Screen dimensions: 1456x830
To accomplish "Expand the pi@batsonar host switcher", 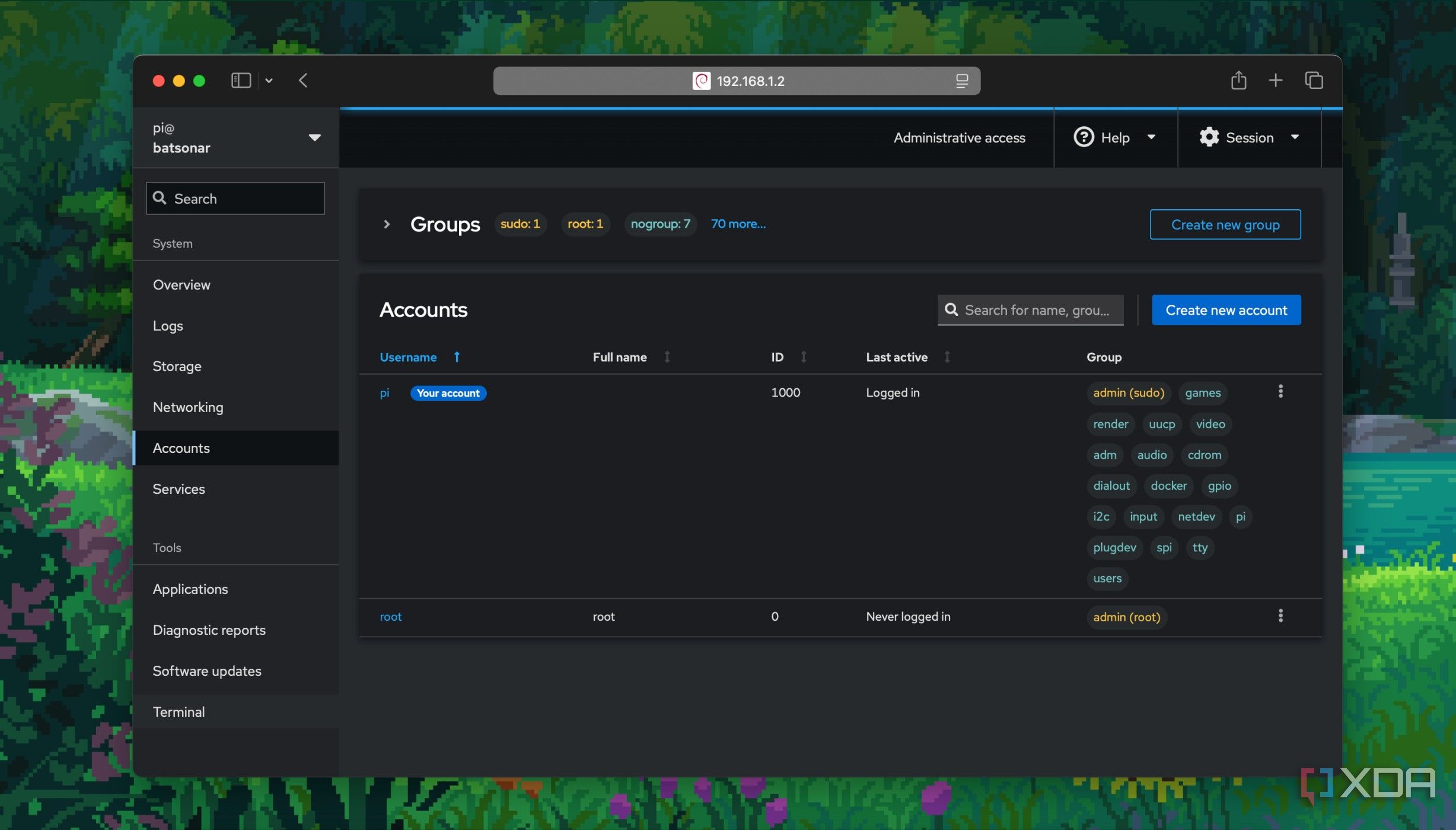I will pyautogui.click(x=236, y=138).
